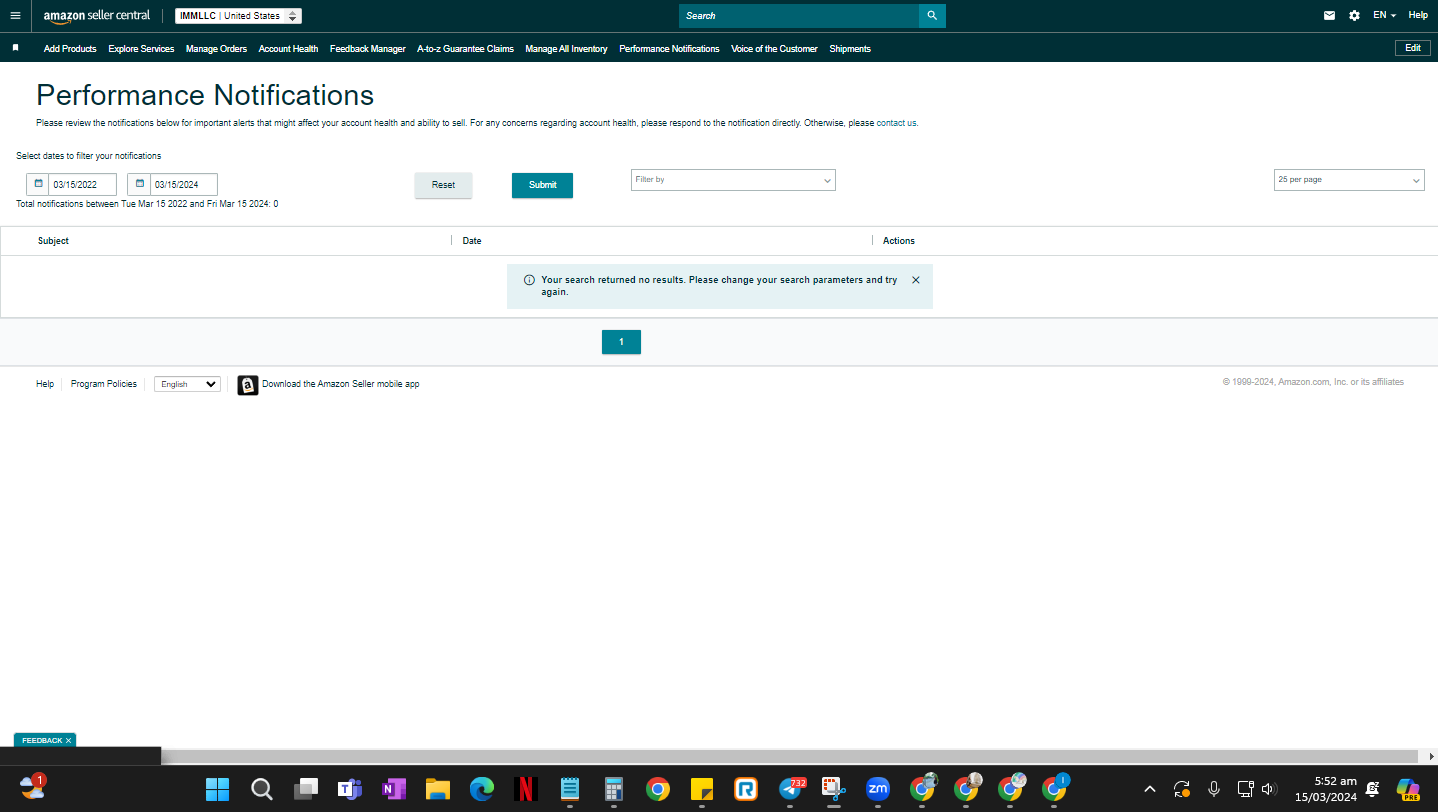The height and width of the screenshot is (812, 1438).
Task: Open Calculator from the taskbar
Action: coord(614,789)
